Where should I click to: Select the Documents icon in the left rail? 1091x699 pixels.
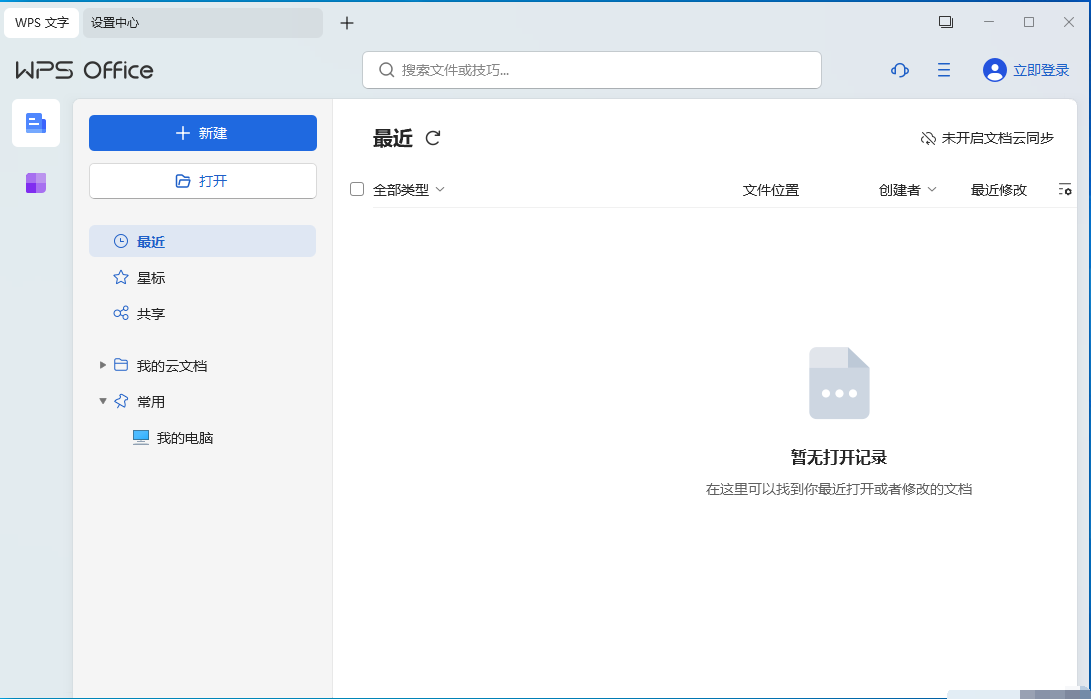click(x=35, y=122)
